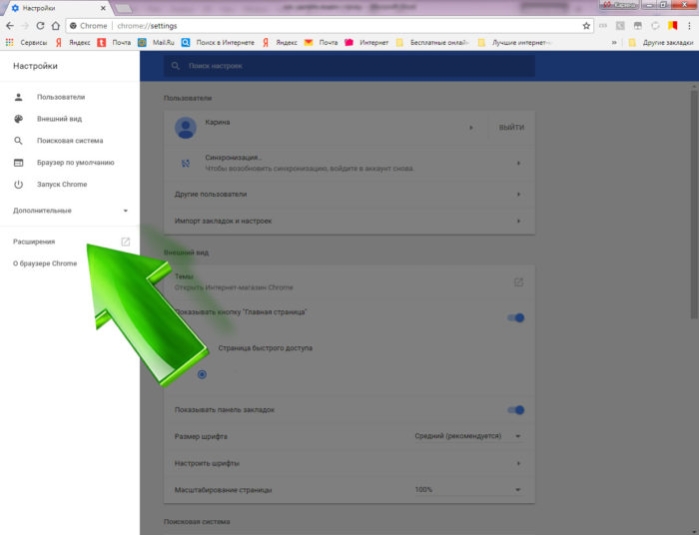Open the Размер шрифта dropdown
This screenshot has height=535, width=699.
pyautogui.click(x=468, y=436)
